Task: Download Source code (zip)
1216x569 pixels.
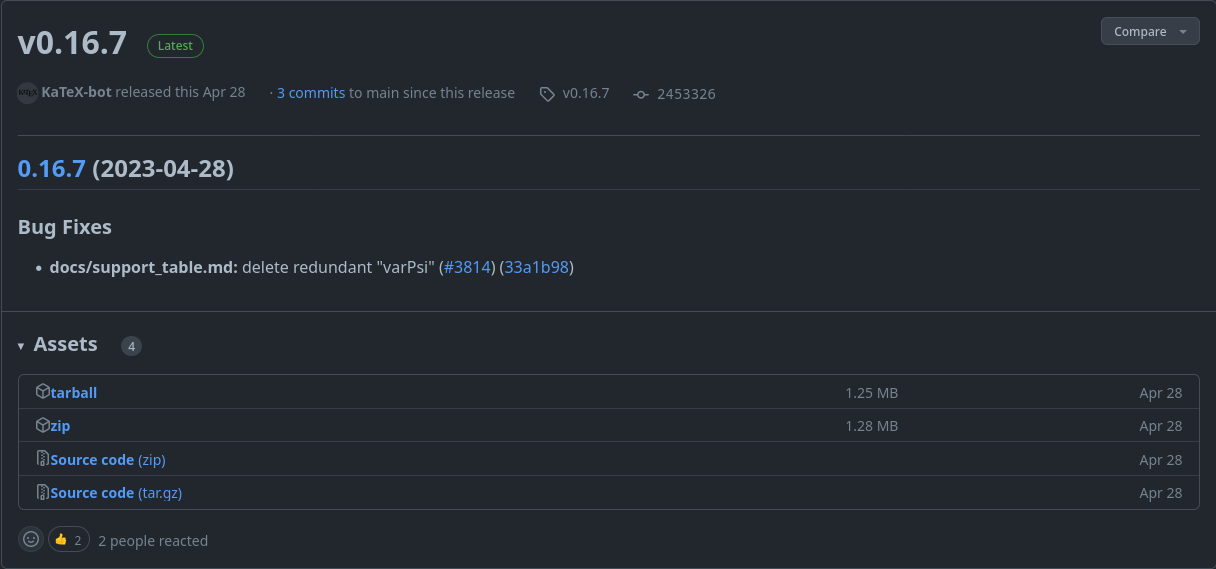Action: coord(108,460)
